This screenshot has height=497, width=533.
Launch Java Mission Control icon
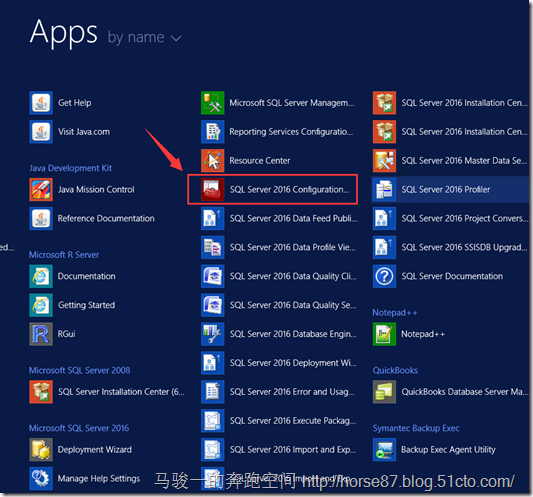coord(41,189)
